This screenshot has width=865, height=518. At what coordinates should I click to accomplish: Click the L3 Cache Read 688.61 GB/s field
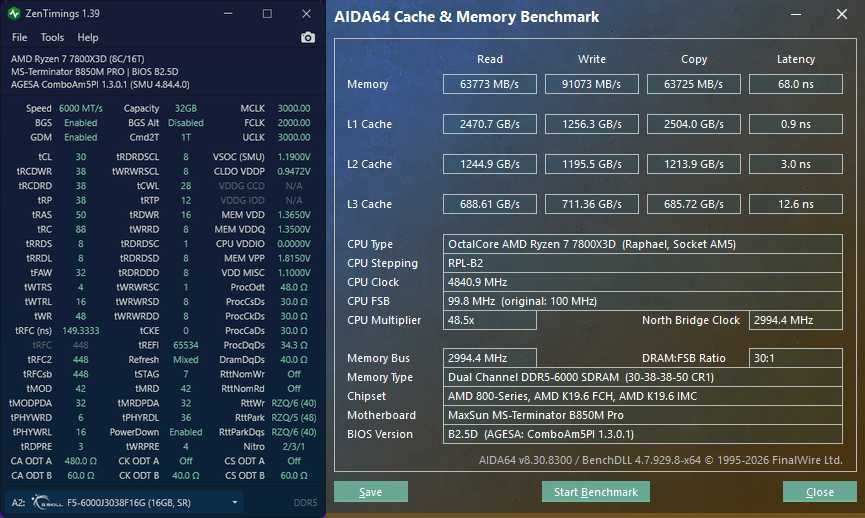pyautogui.click(x=490, y=204)
